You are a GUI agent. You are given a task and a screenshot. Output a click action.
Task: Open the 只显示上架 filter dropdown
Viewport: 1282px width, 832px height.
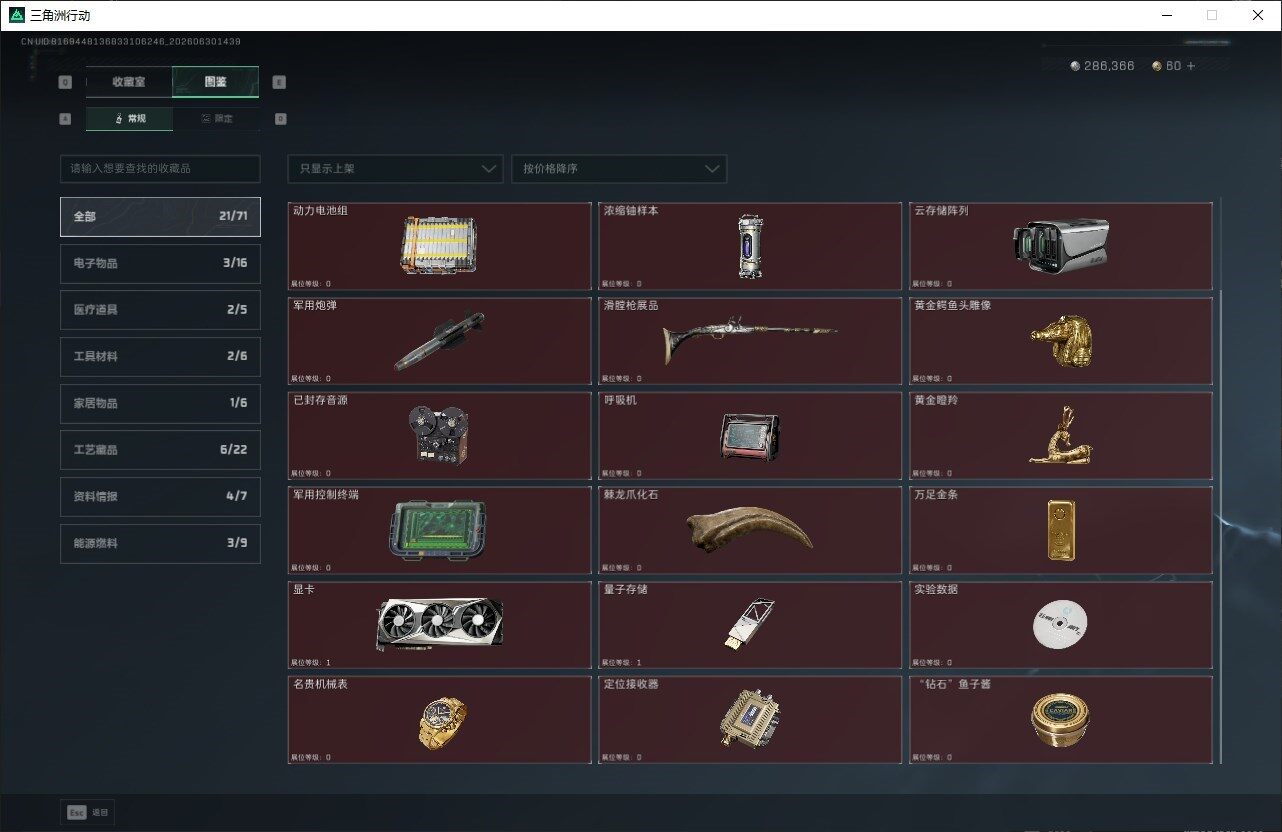click(395, 169)
